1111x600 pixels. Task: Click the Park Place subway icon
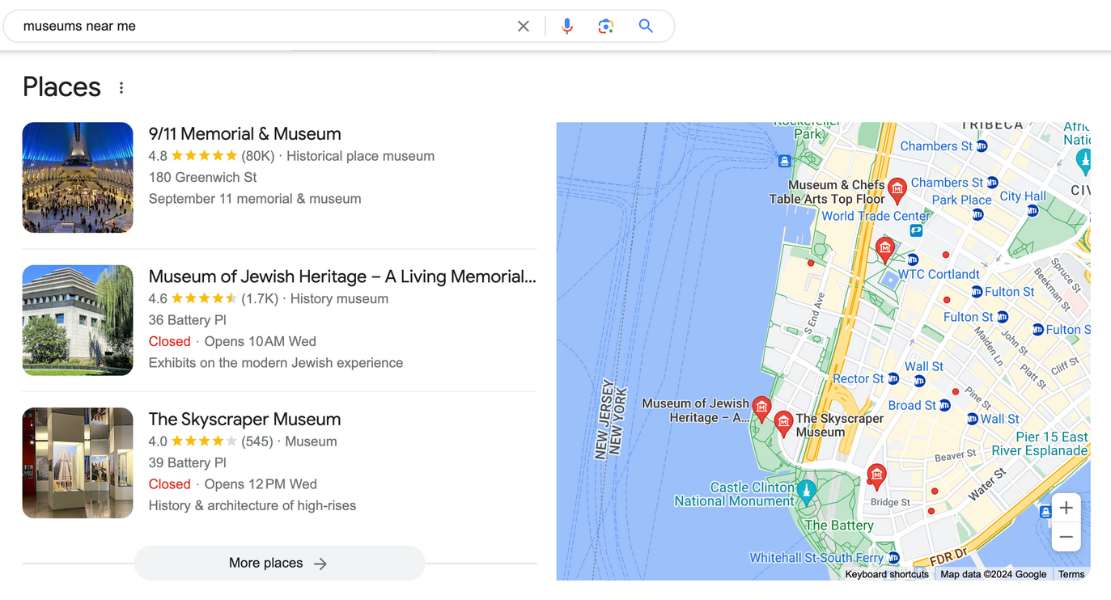pos(978,214)
